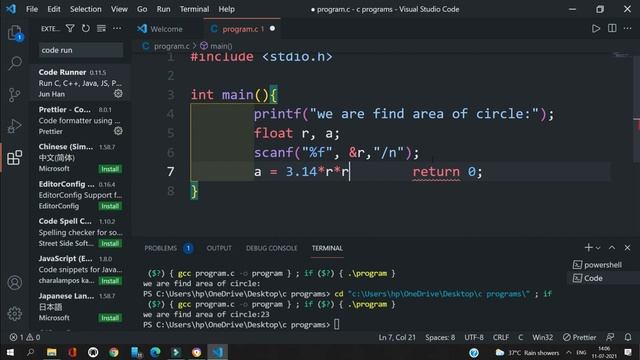Switch to the Welcome tab
Image resolution: width=640 pixels, height=360 pixels.
166,29
